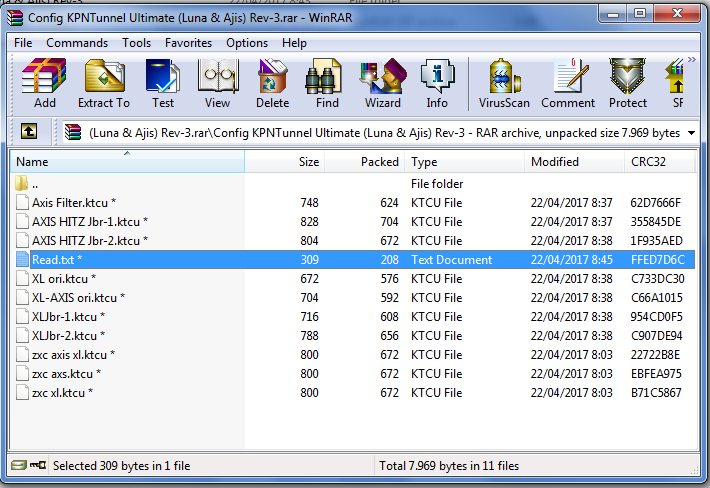
Task: Open the View toolbar icon
Action: (x=217, y=76)
